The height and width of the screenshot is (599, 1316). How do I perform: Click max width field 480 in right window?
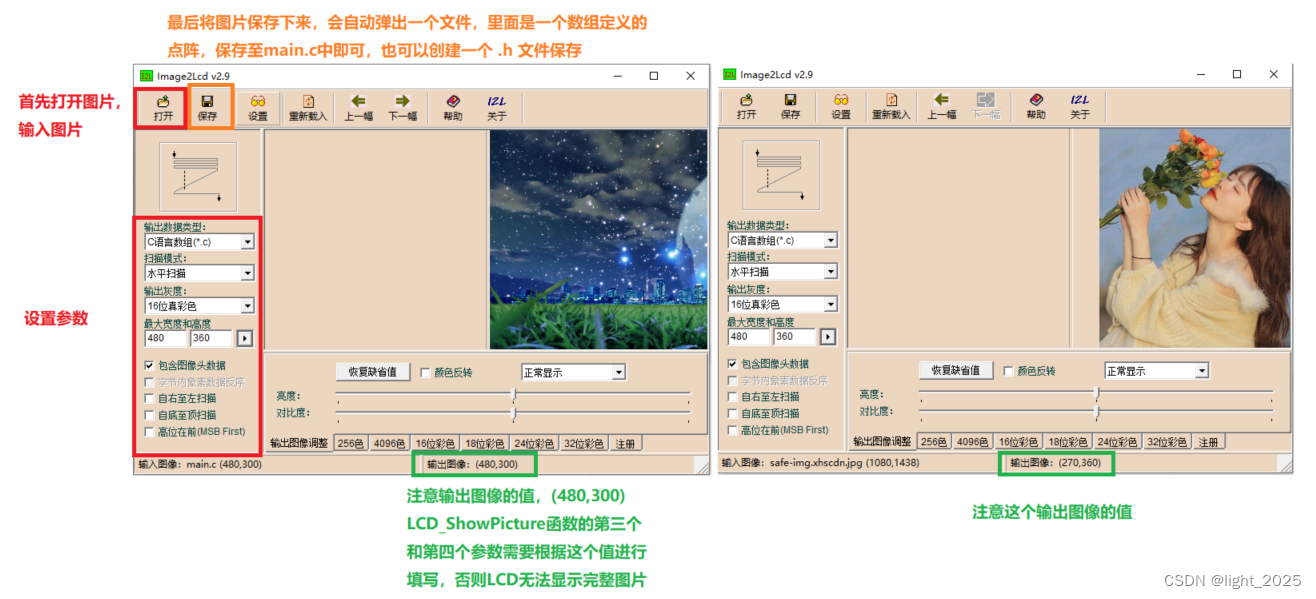click(x=748, y=338)
